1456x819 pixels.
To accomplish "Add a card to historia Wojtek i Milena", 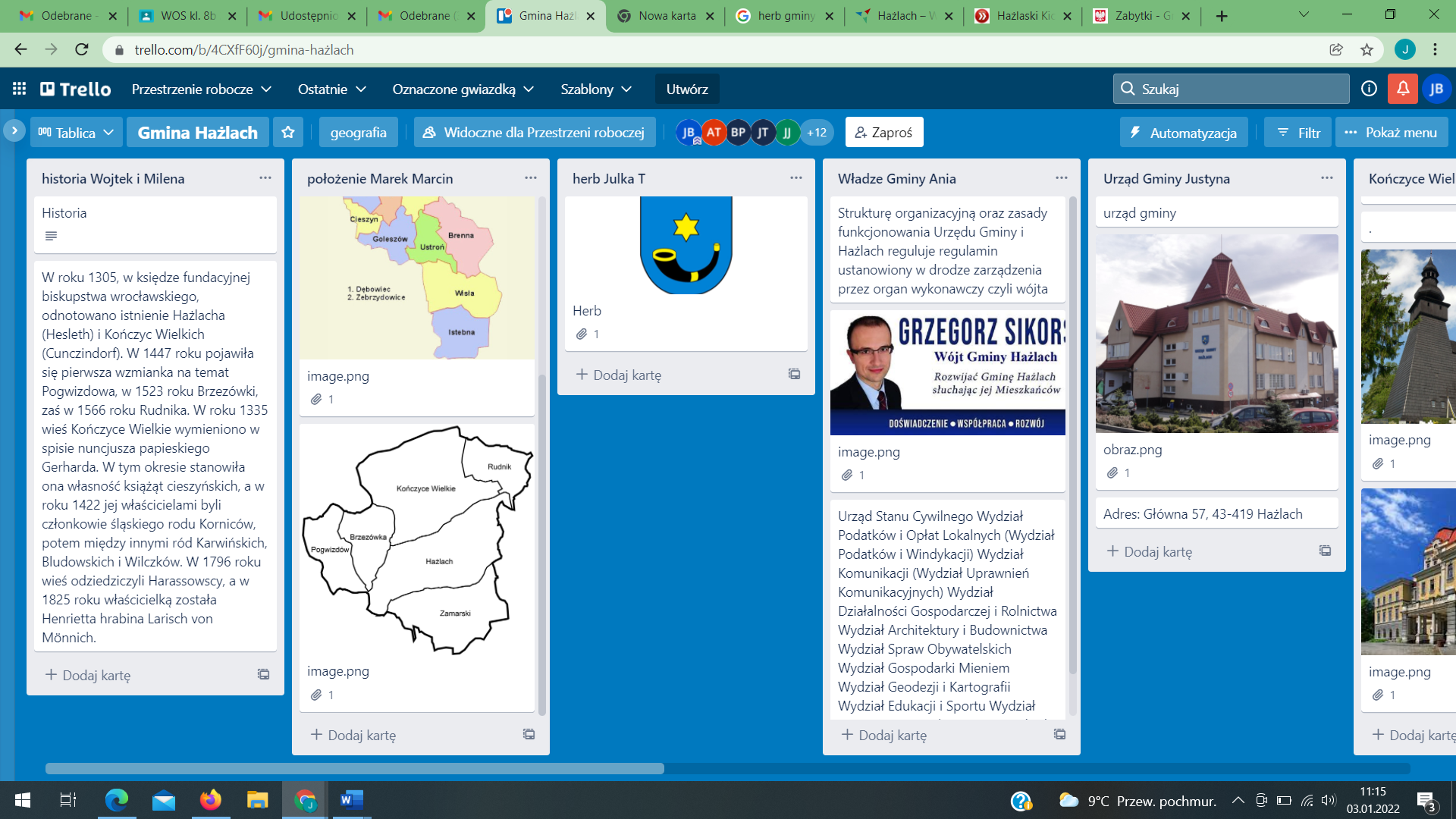I will 88,674.
